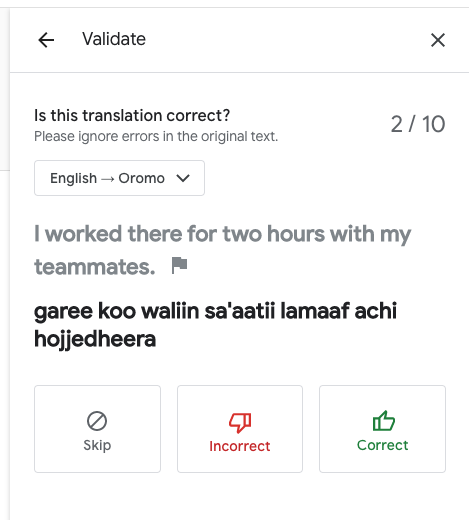
Task: Open the English → Oromo language dropdown
Action: pyautogui.click(x=119, y=178)
